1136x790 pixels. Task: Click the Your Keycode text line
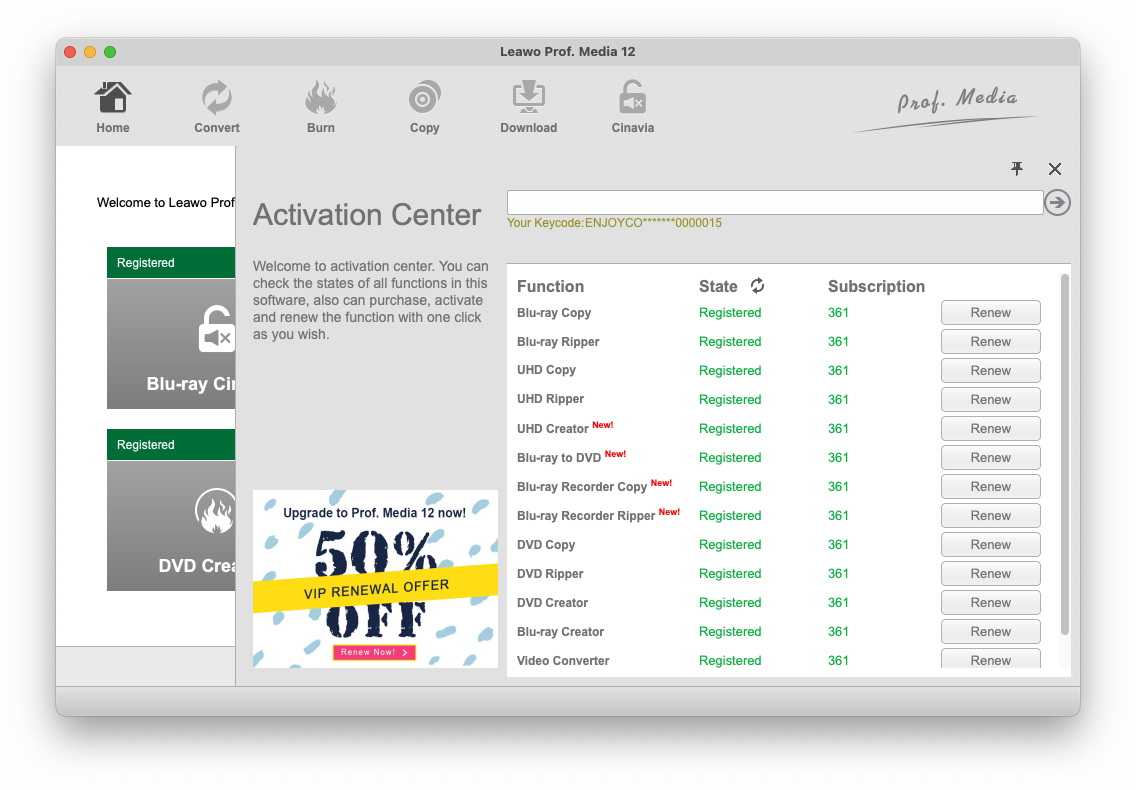pyautogui.click(x=614, y=223)
